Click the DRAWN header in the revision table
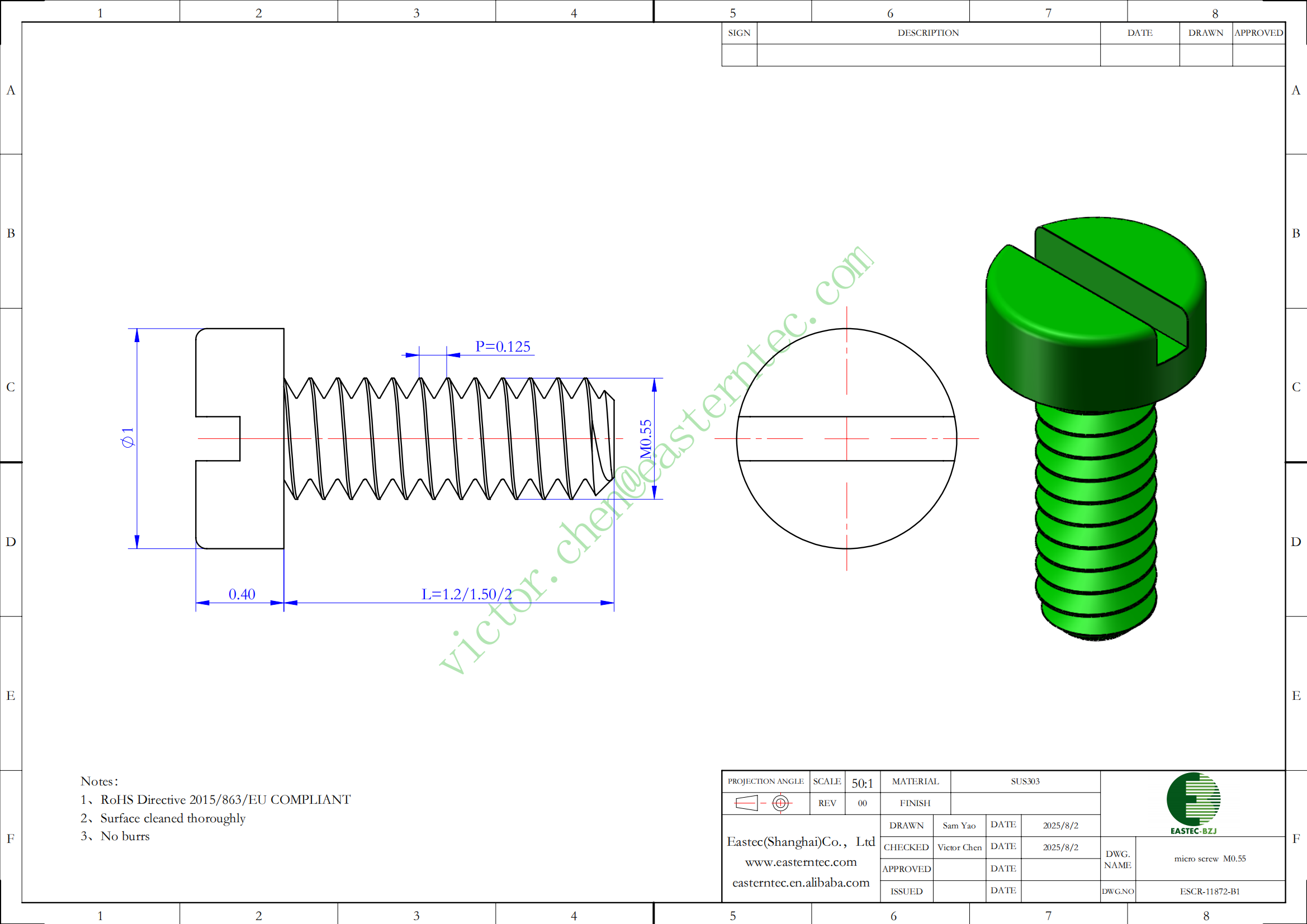The height and width of the screenshot is (924, 1307). tap(1206, 33)
